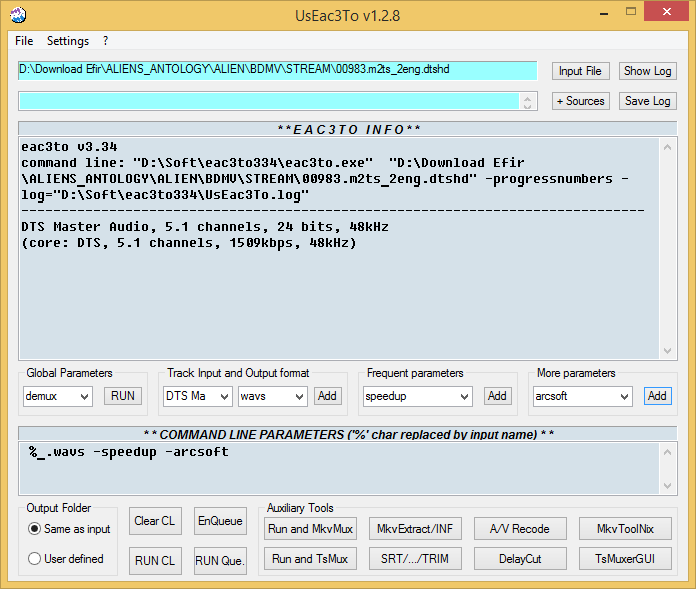Click the 'DTS Master Audio, 5.1 channels' line
The image size is (696, 589).
(x=205, y=227)
